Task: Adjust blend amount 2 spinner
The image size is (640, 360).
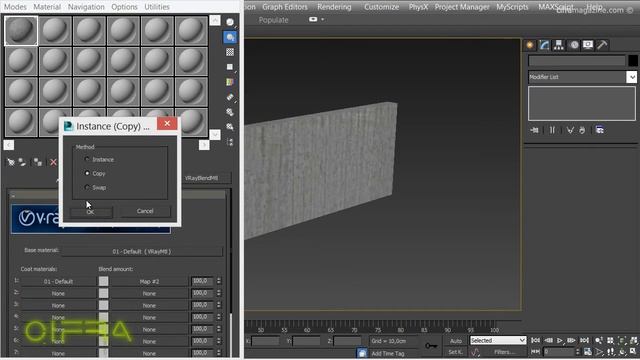Action: [218, 293]
